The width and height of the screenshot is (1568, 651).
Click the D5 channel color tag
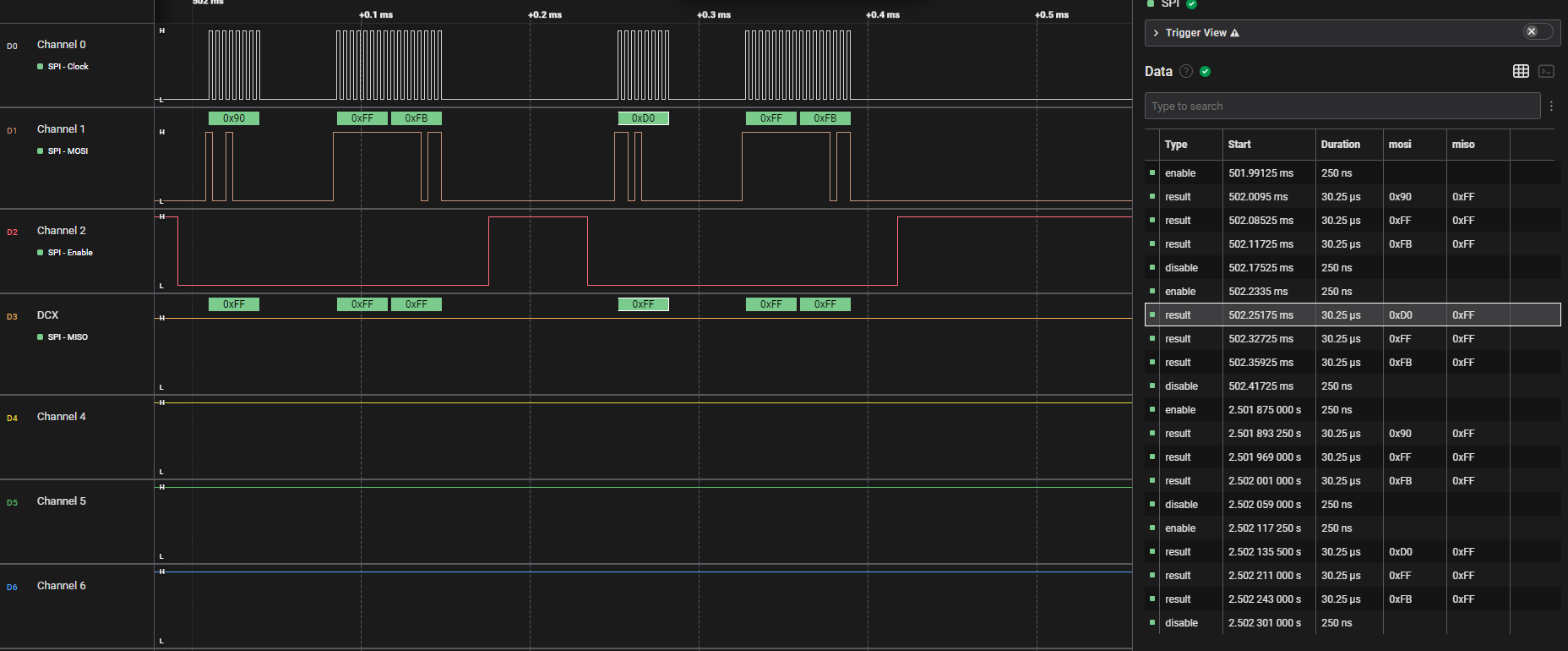point(12,503)
